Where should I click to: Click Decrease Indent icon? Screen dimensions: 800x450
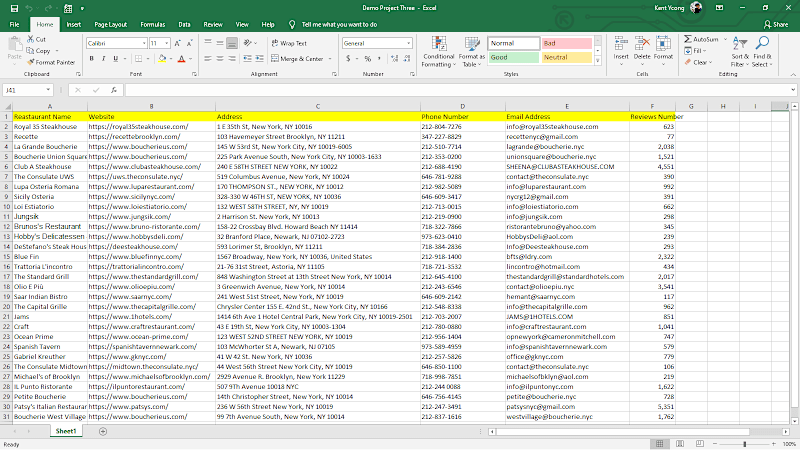click(x=247, y=59)
